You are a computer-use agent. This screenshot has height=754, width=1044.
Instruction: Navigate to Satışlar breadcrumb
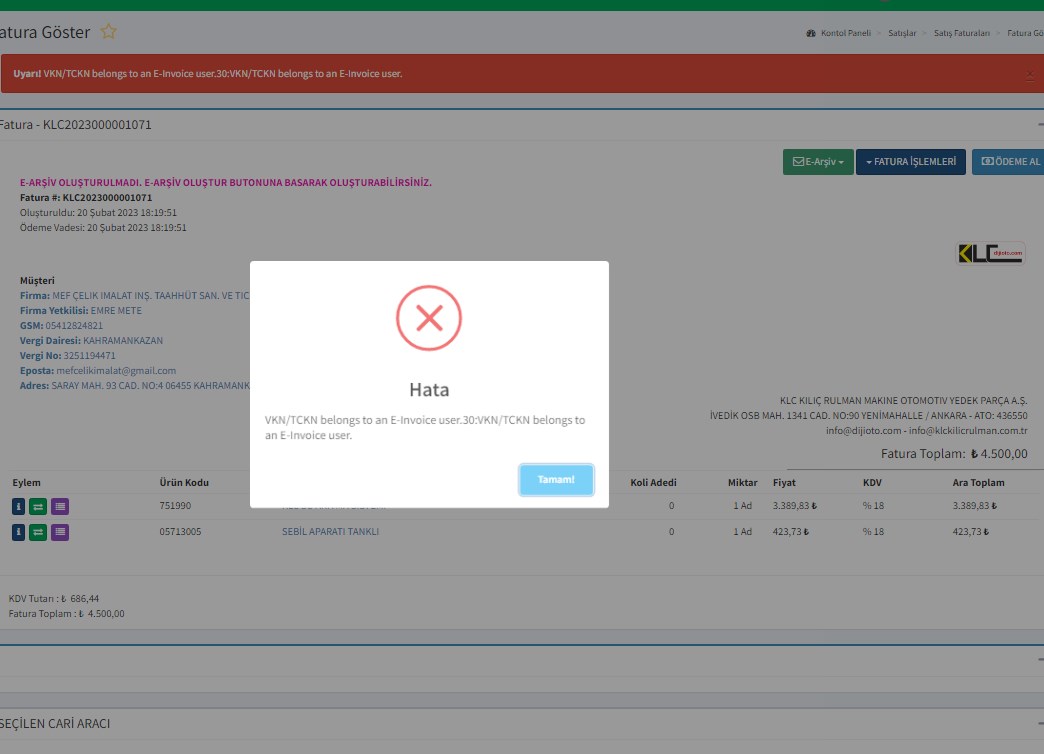901,33
